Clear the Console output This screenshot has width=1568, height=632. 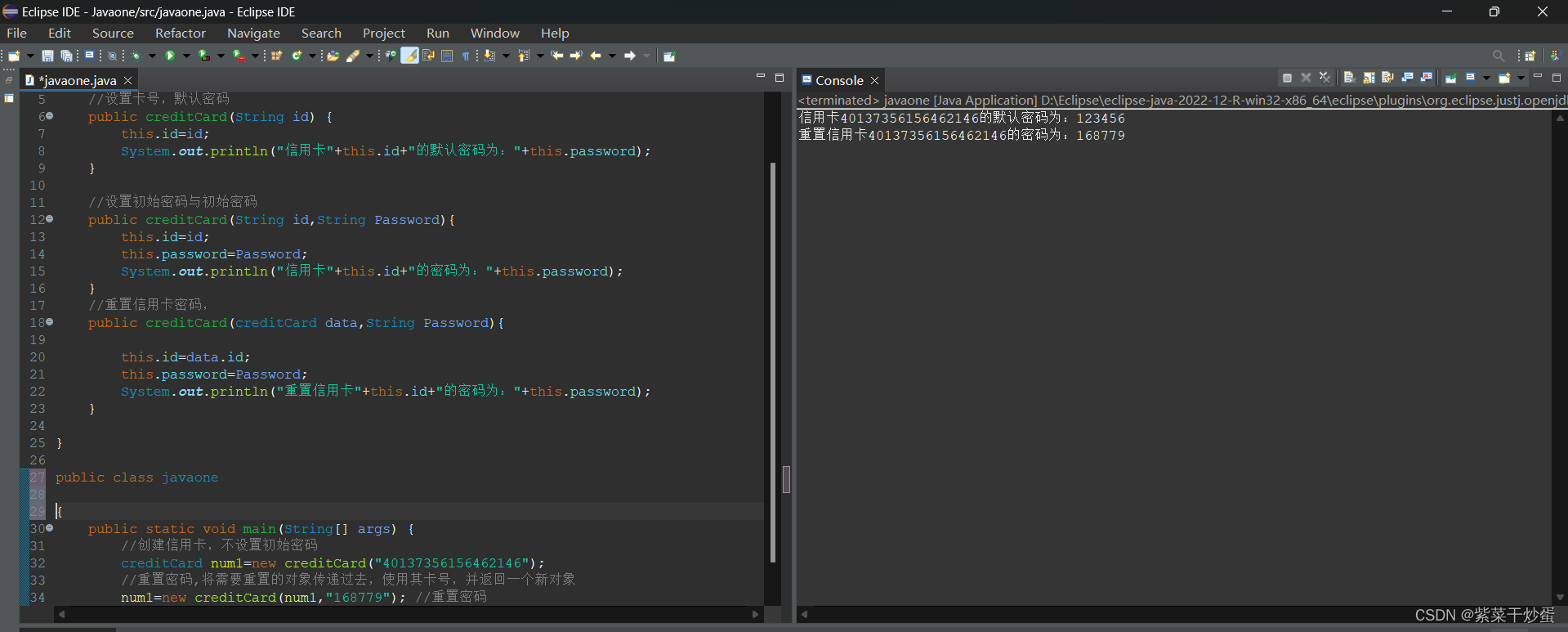(x=1350, y=78)
